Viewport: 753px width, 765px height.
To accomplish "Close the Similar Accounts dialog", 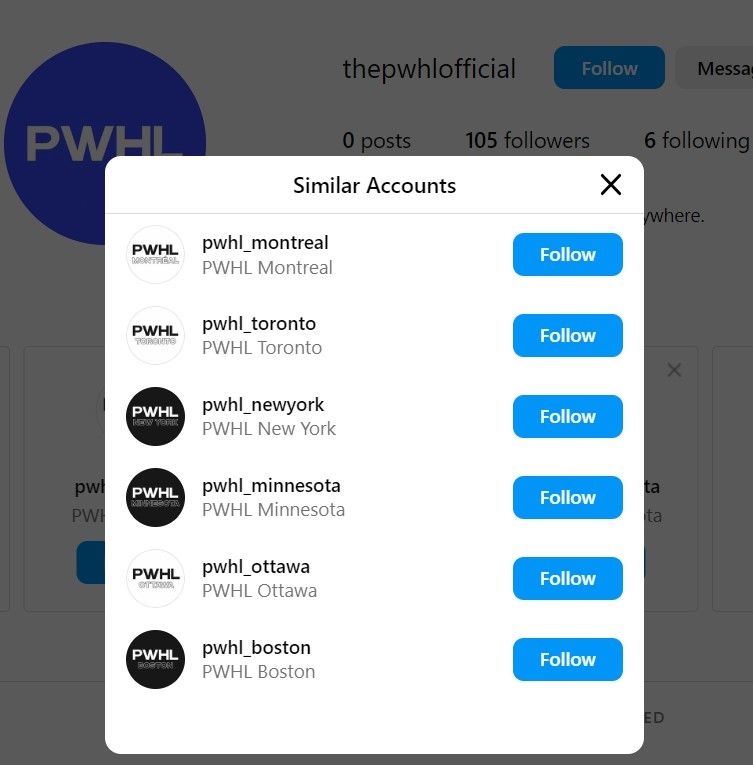I will click(610, 185).
